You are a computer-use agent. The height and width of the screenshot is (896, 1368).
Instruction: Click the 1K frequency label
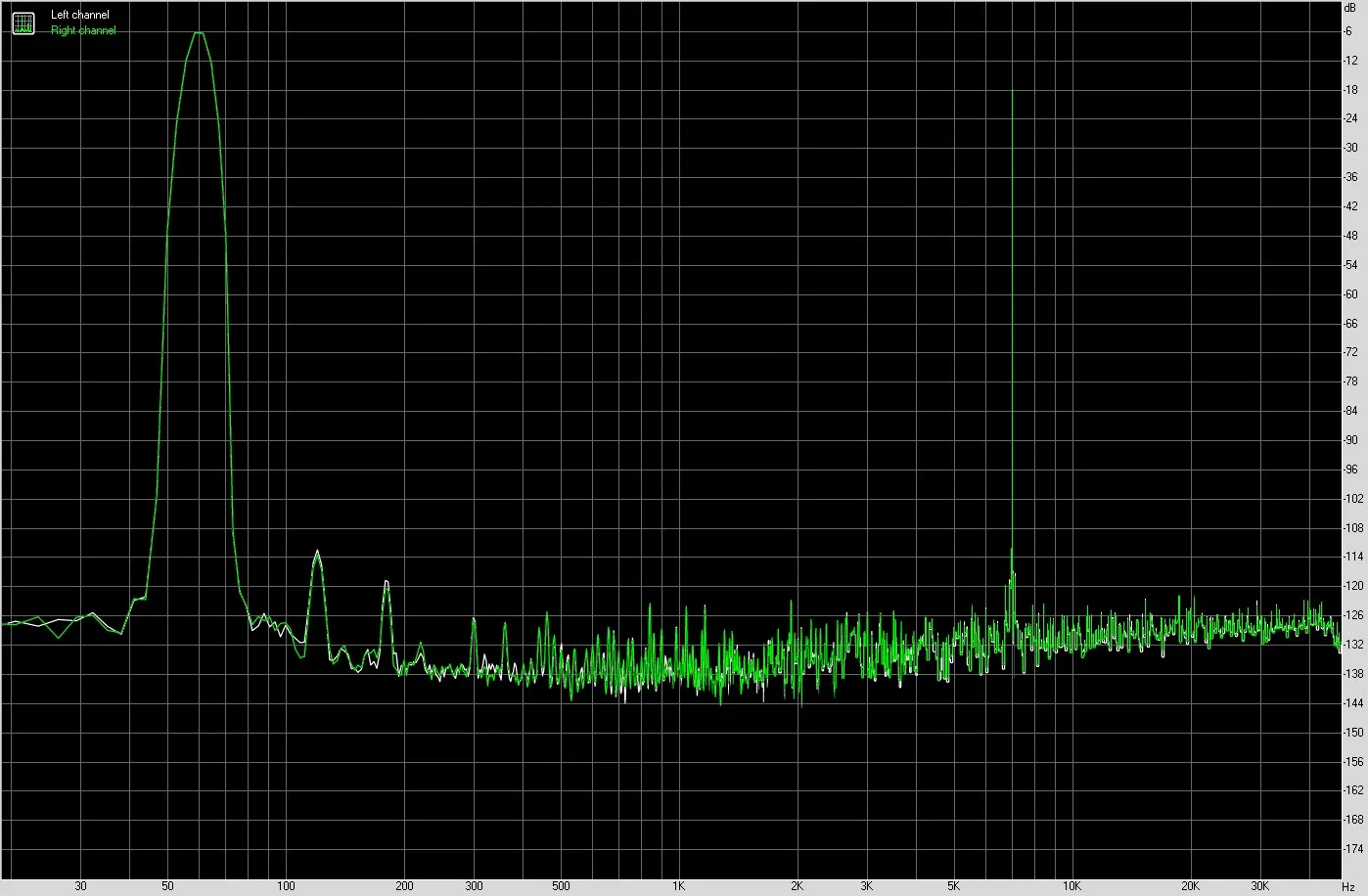678,886
